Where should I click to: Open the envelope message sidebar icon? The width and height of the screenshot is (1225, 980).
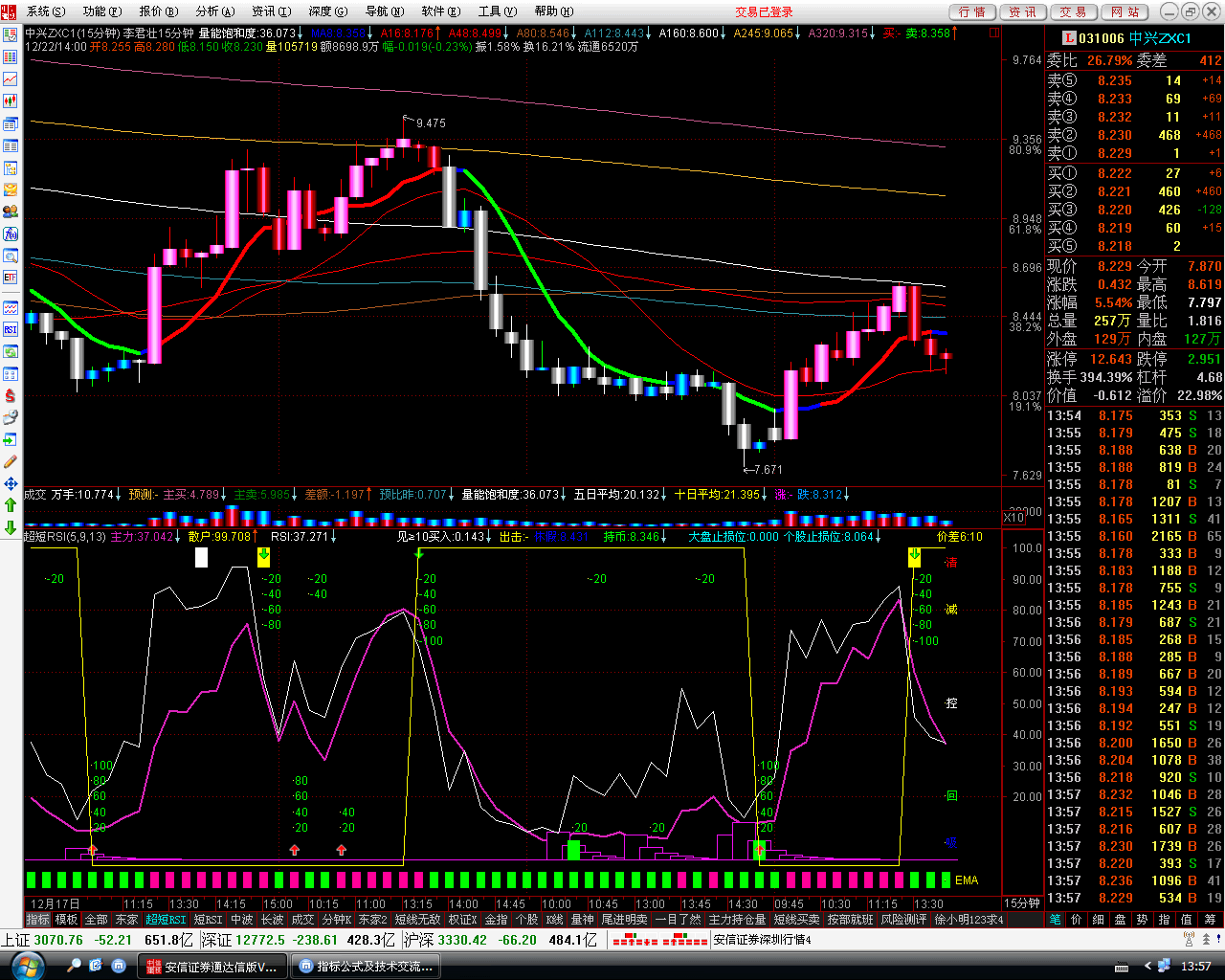click(11, 191)
